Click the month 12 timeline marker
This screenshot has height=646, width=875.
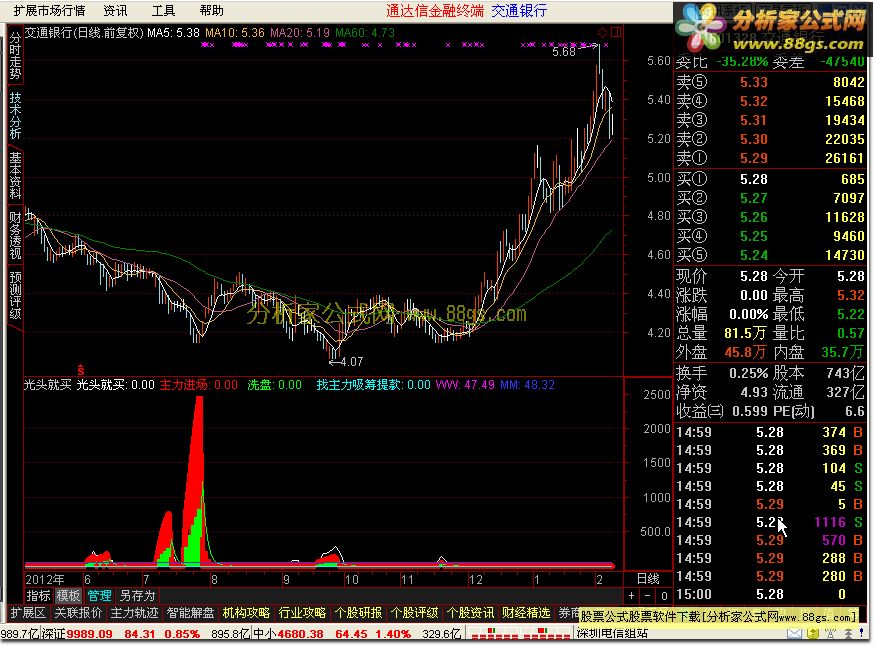pos(475,579)
